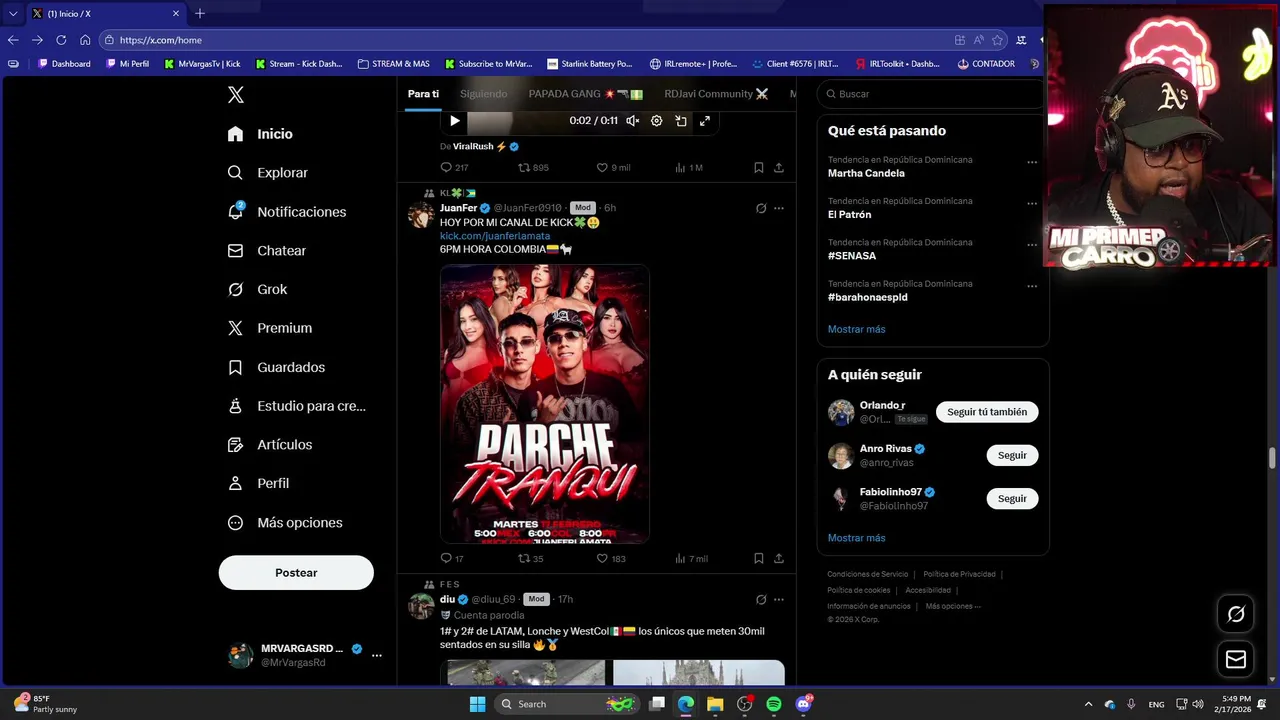1280x720 pixels.
Task: Unmute the video audio
Action: click(632, 121)
